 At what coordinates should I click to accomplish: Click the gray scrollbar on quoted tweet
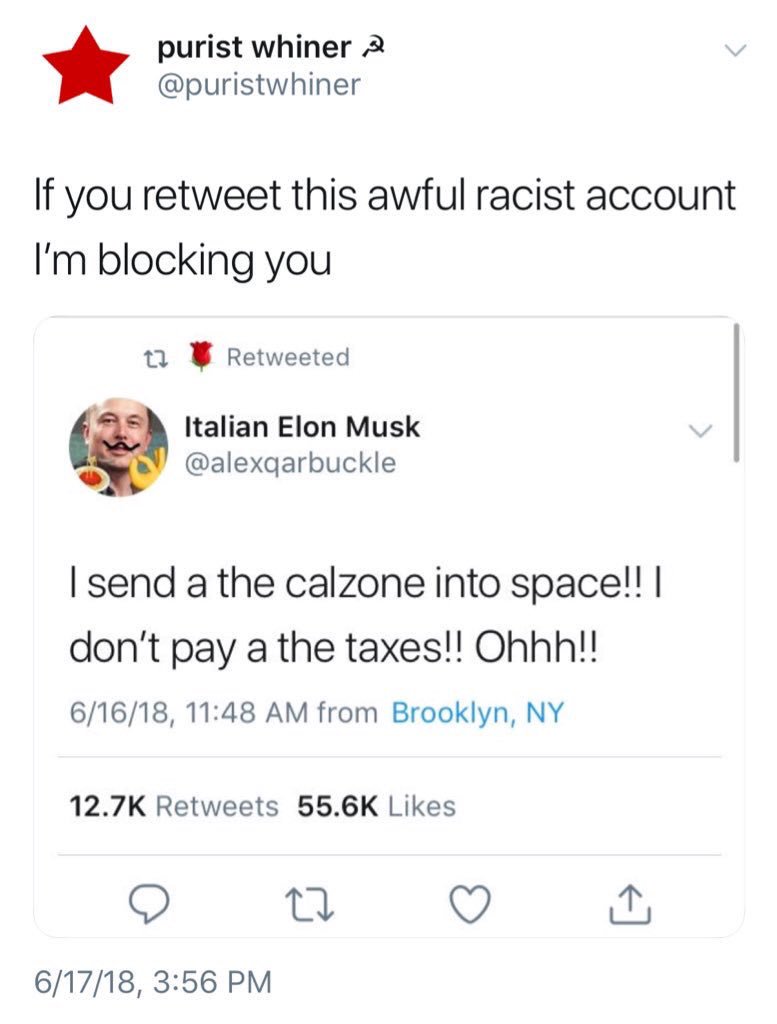click(737, 392)
